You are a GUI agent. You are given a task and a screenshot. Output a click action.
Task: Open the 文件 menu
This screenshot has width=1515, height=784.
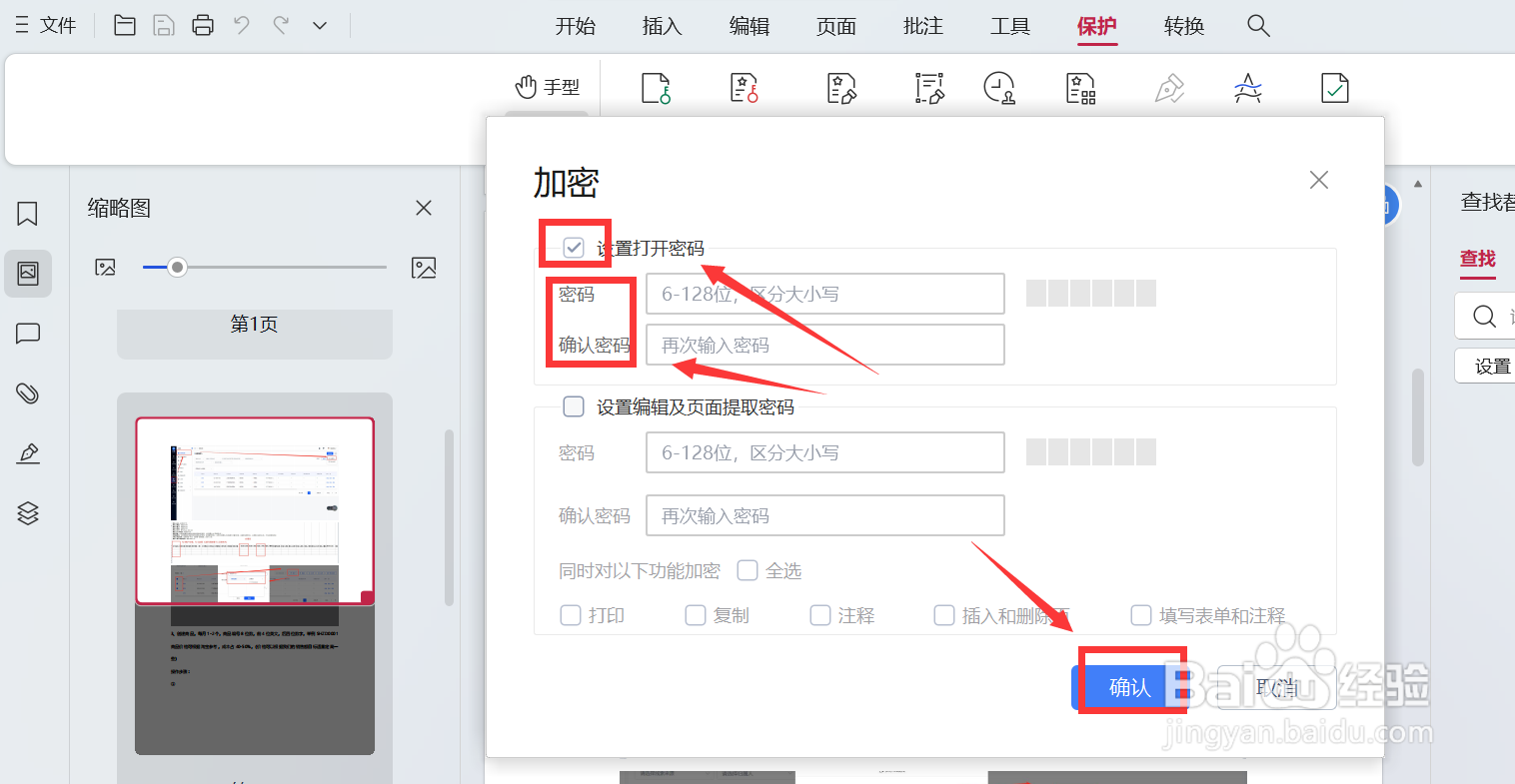click(57, 25)
